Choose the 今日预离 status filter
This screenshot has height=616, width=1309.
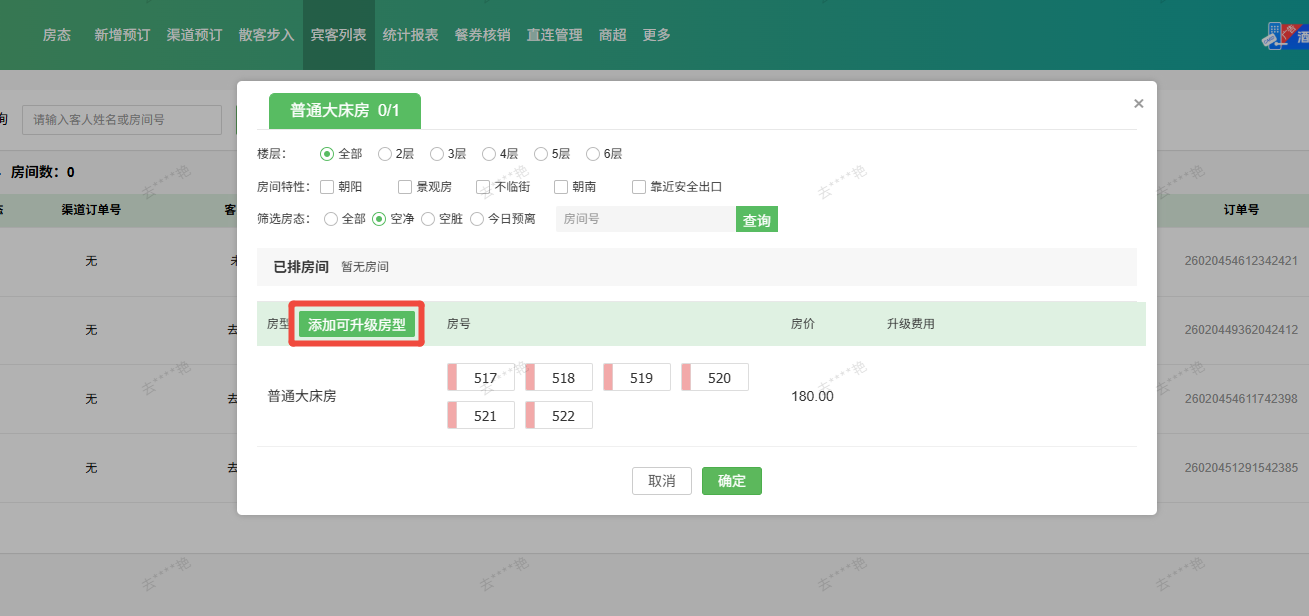(x=477, y=219)
